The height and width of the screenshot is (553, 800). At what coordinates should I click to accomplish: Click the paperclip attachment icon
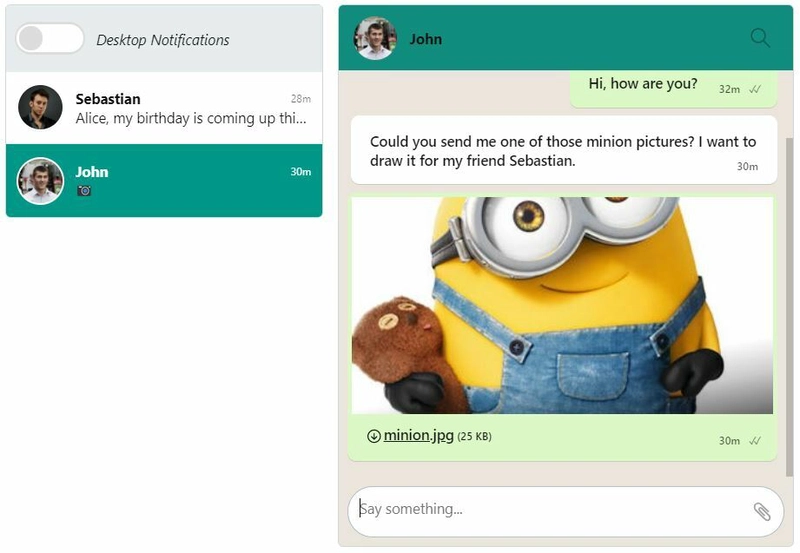[762, 511]
